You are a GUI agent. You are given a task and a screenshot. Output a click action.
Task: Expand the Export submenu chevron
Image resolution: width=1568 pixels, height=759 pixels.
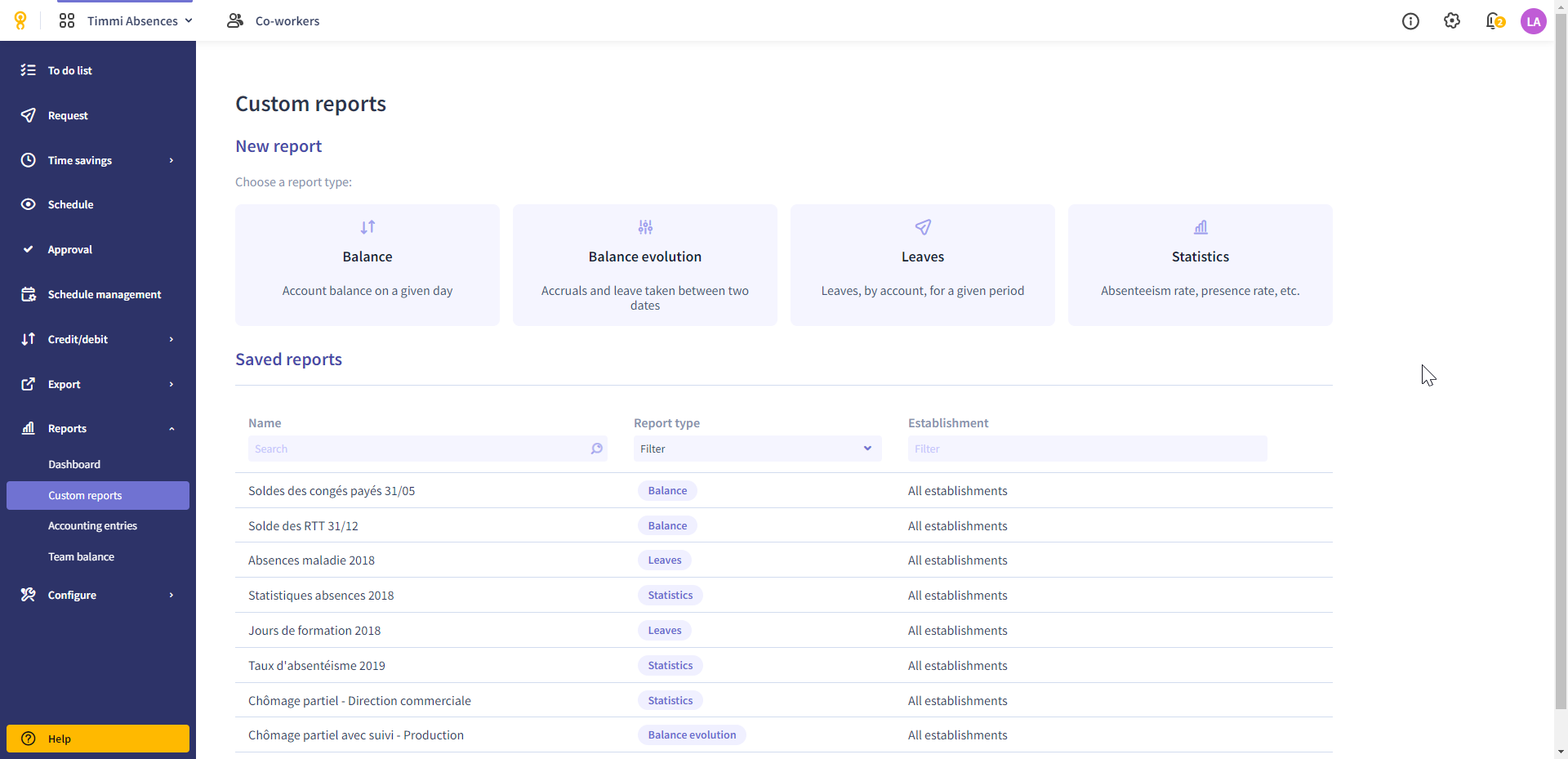[x=171, y=384]
